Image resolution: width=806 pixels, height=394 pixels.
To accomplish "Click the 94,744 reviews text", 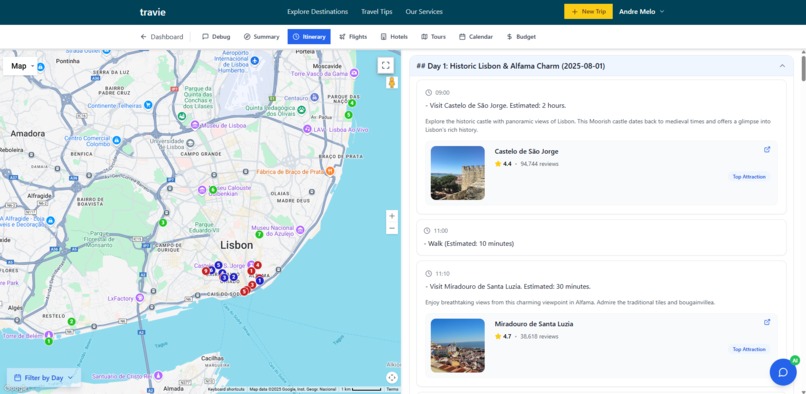I will pos(539,164).
